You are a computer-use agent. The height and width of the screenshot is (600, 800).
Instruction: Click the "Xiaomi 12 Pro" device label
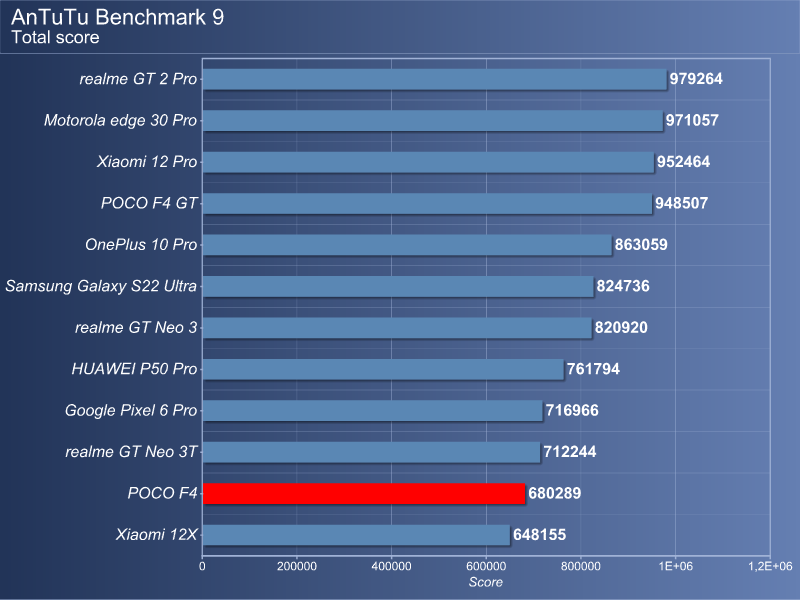147,162
